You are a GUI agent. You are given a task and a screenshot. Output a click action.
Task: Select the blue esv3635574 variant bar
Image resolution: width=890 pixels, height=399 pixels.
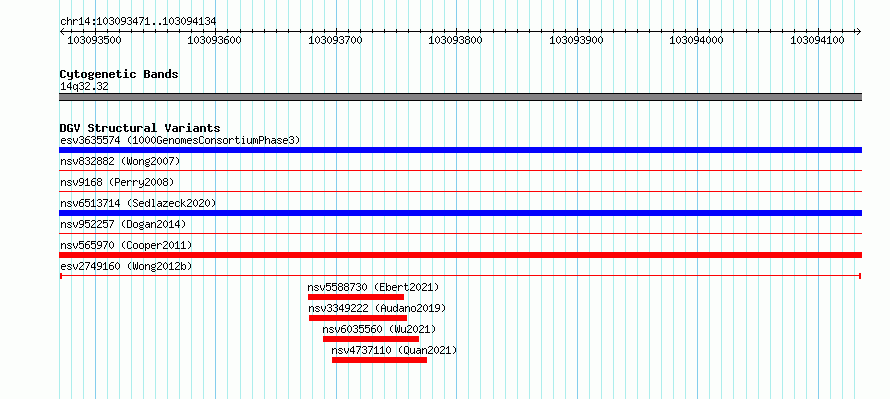click(x=460, y=150)
